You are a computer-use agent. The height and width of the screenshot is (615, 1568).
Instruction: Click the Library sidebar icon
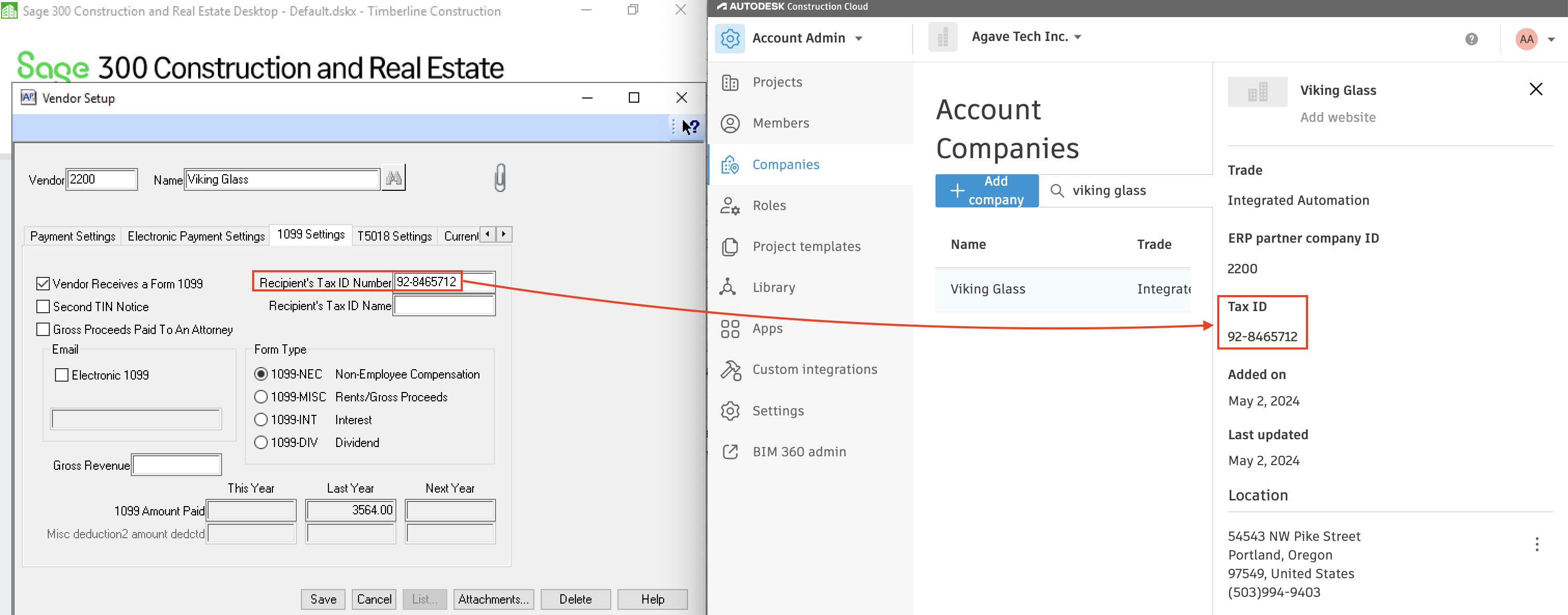click(728, 287)
